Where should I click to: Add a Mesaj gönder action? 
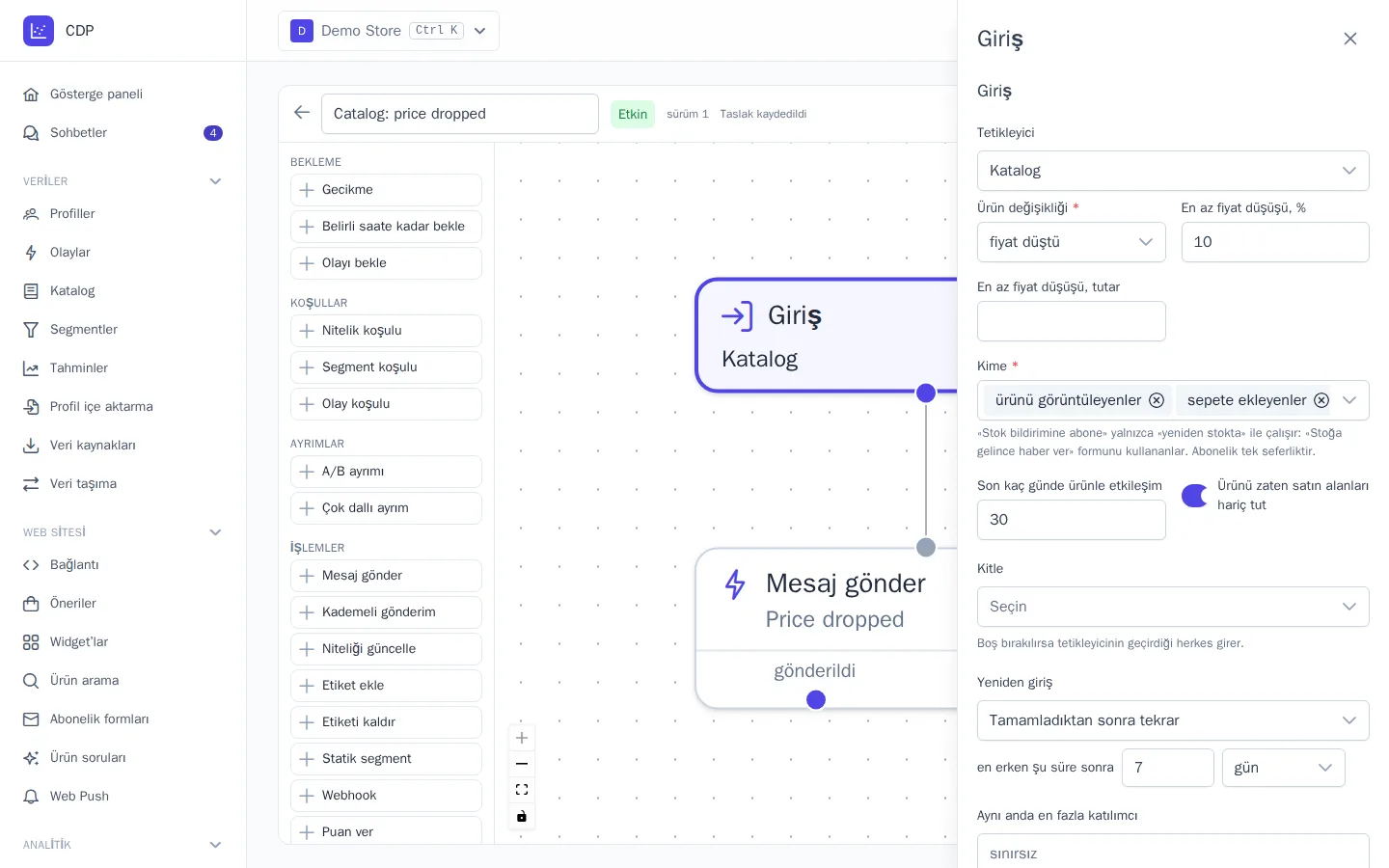tap(386, 576)
